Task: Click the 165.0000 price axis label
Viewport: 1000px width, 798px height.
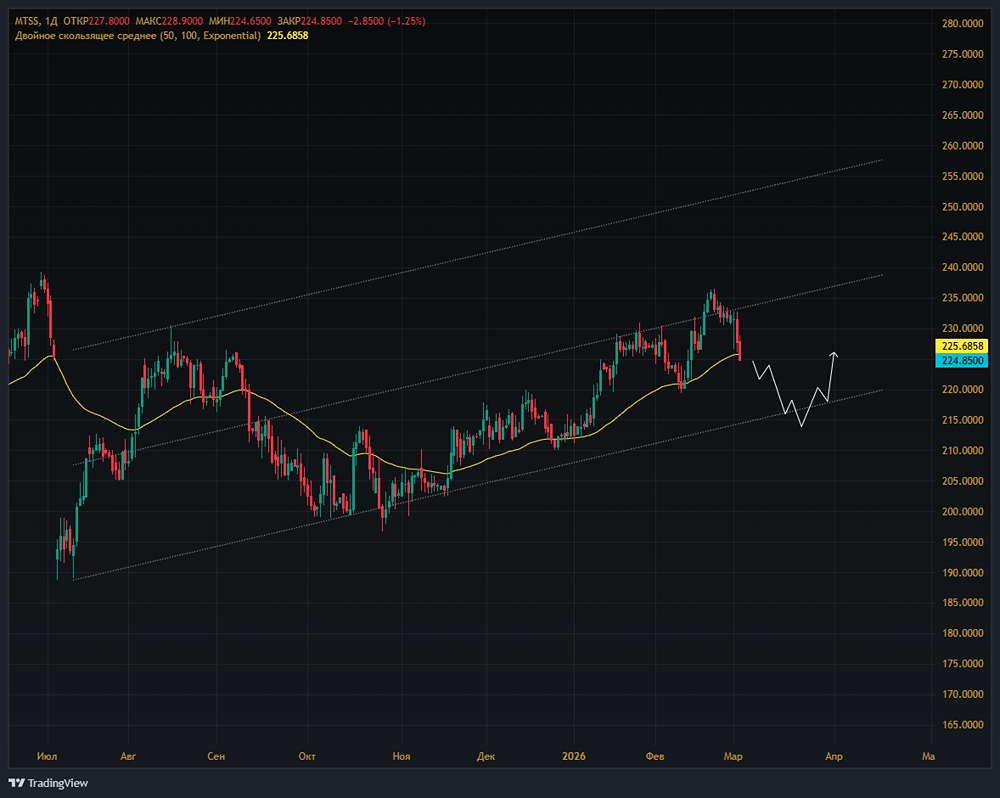Action: click(962, 725)
